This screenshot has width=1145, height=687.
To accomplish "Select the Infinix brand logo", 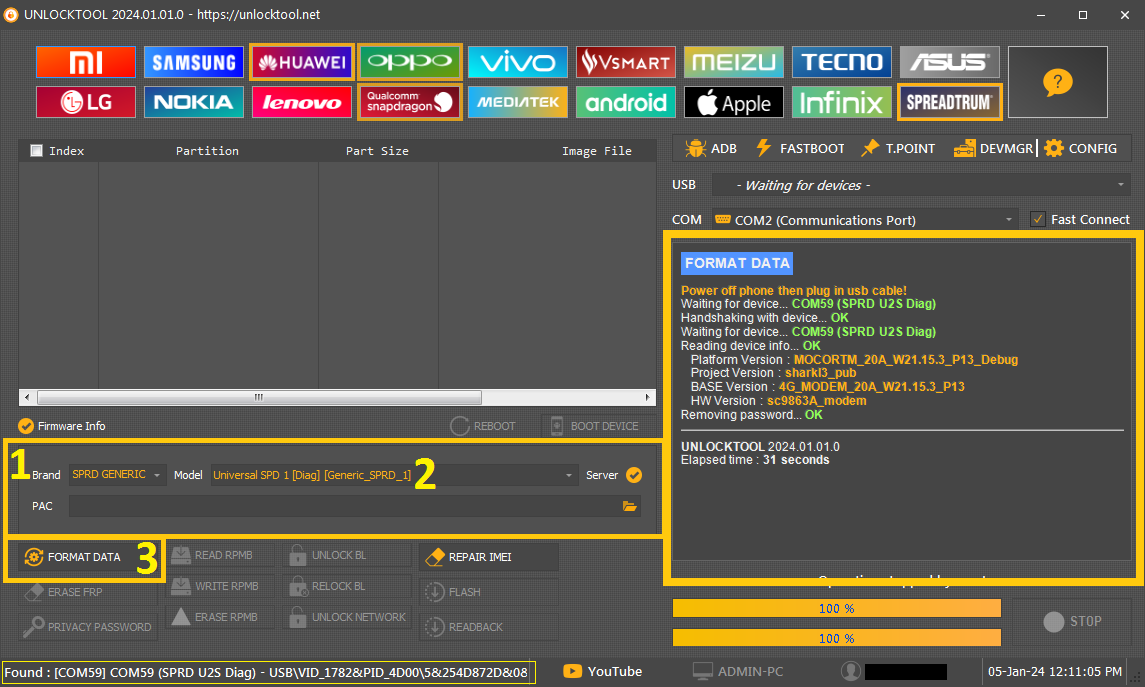I will 842,102.
